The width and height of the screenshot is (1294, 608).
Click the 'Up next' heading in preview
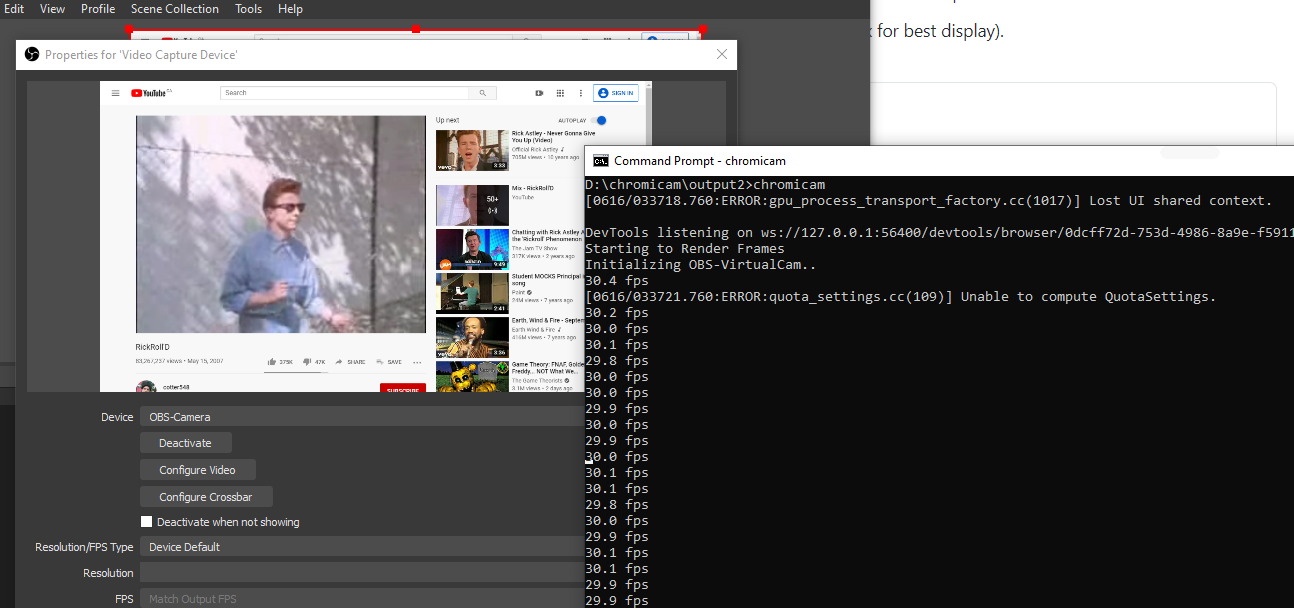click(x=447, y=120)
